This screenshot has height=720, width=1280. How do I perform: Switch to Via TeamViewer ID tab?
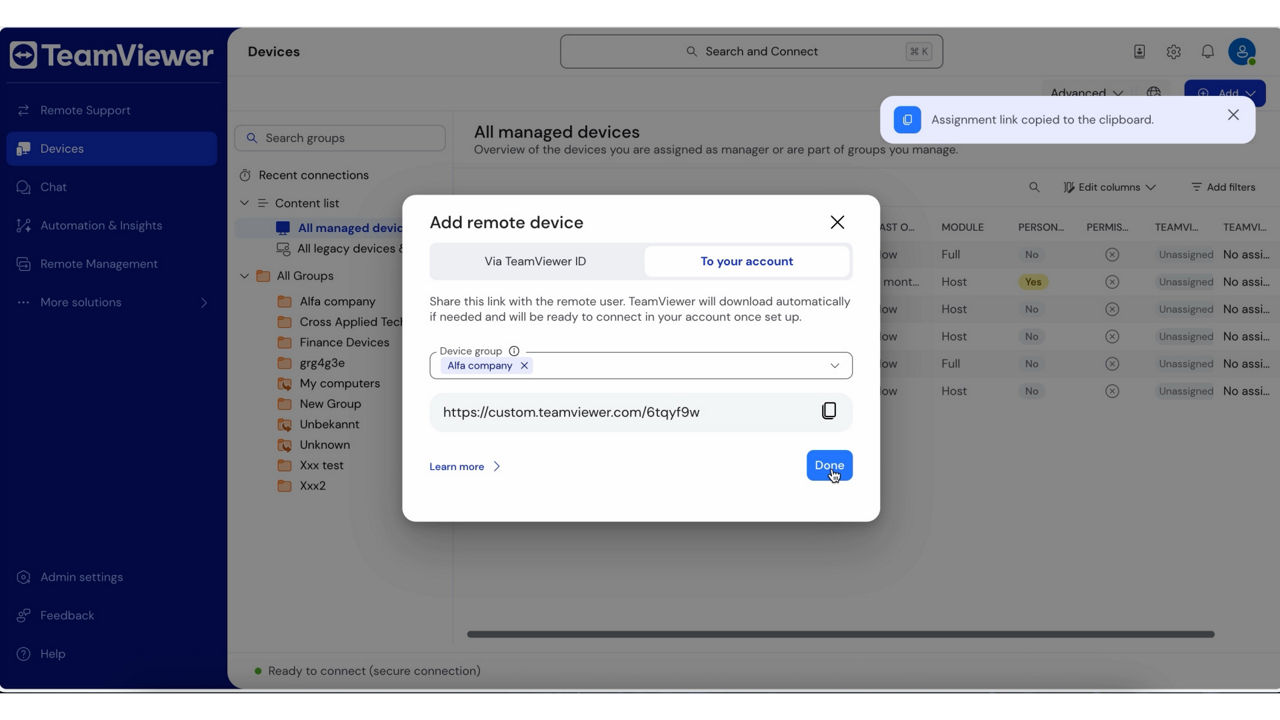click(x=536, y=261)
